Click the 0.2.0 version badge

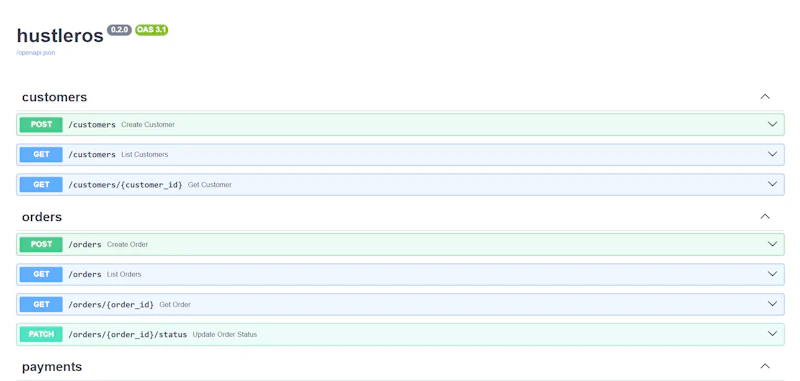[119, 30]
